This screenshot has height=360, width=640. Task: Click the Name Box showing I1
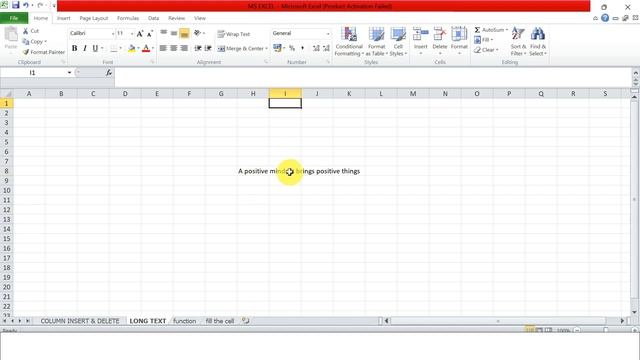tap(33, 73)
